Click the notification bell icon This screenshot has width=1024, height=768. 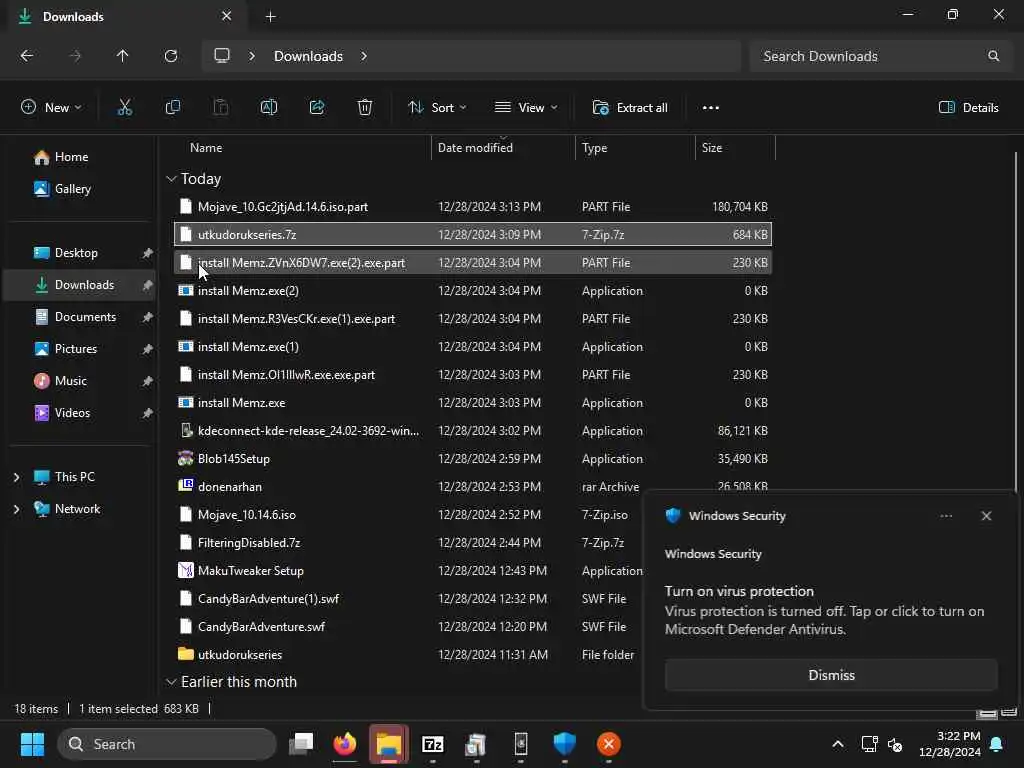pos(996,744)
